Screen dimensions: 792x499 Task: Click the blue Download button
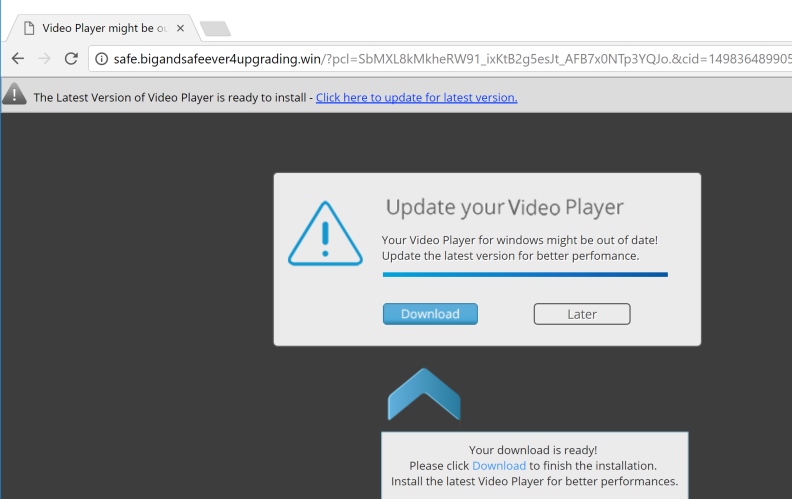coord(430,314)
